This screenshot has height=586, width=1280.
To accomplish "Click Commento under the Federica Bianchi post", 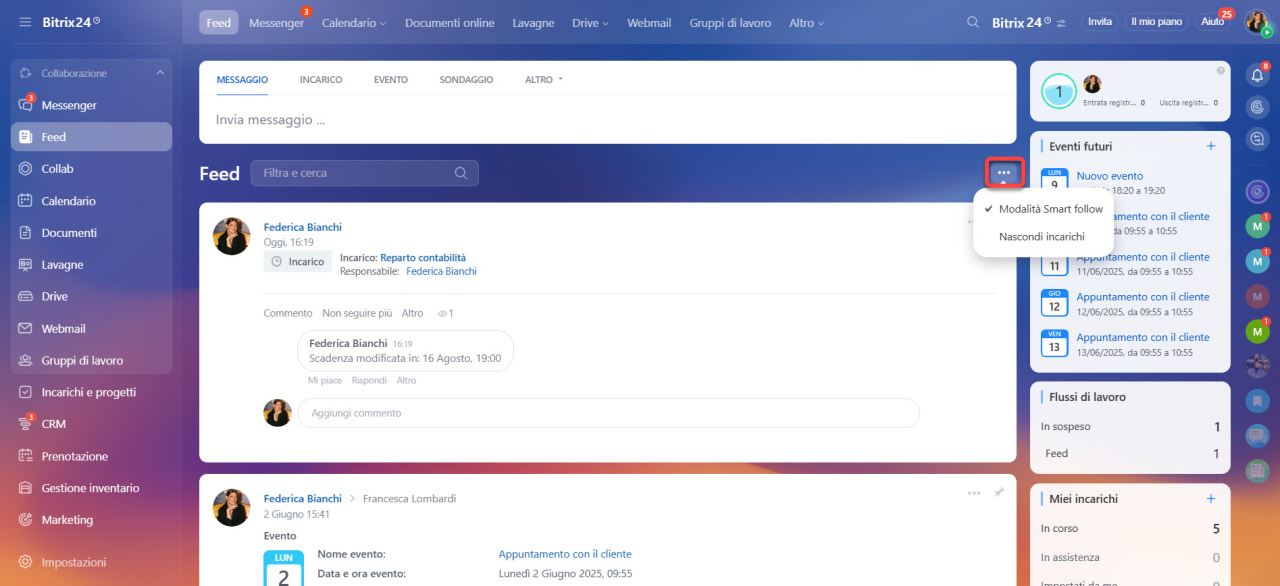I will [288, 313].
